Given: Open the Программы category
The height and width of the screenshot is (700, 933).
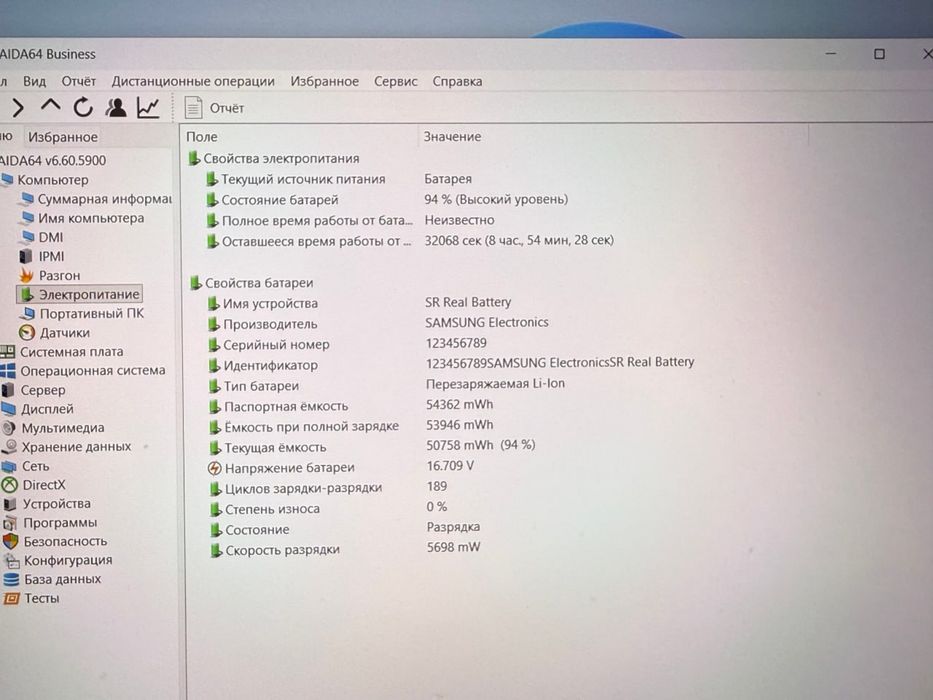Looking at the screenshot, I should 50,523.
